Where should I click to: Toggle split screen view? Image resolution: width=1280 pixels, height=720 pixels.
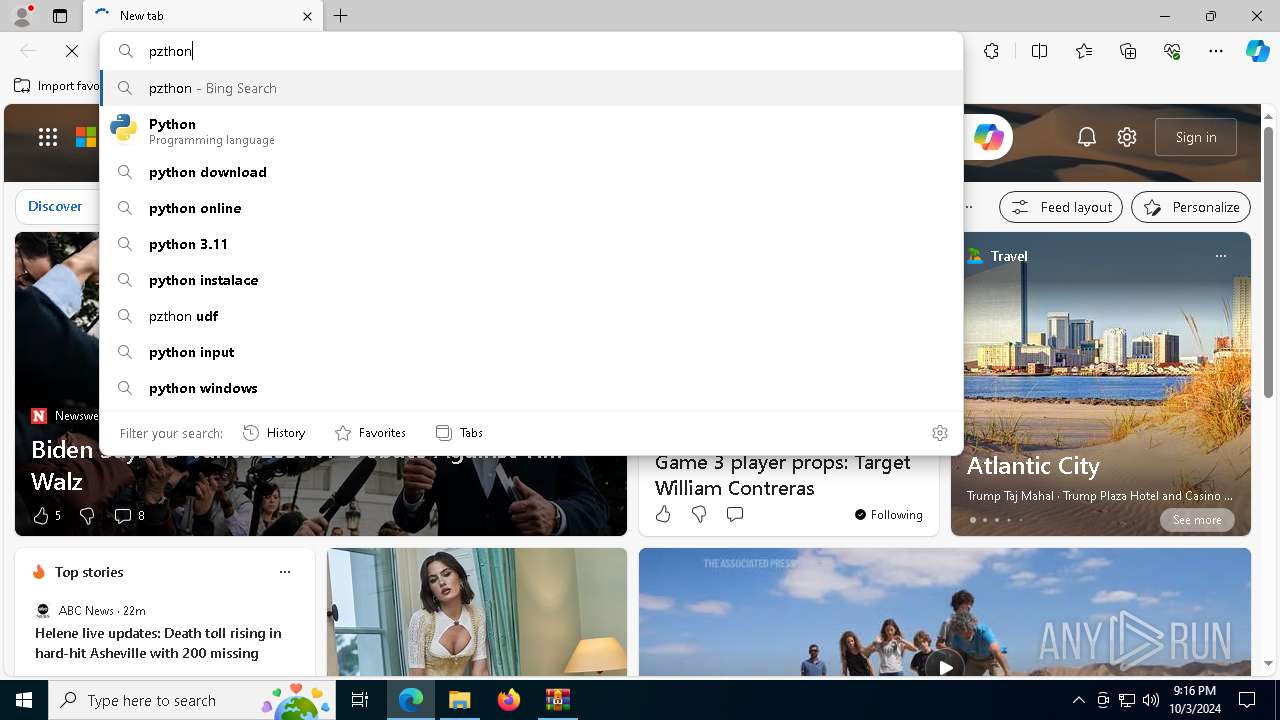coord(1039,51)
